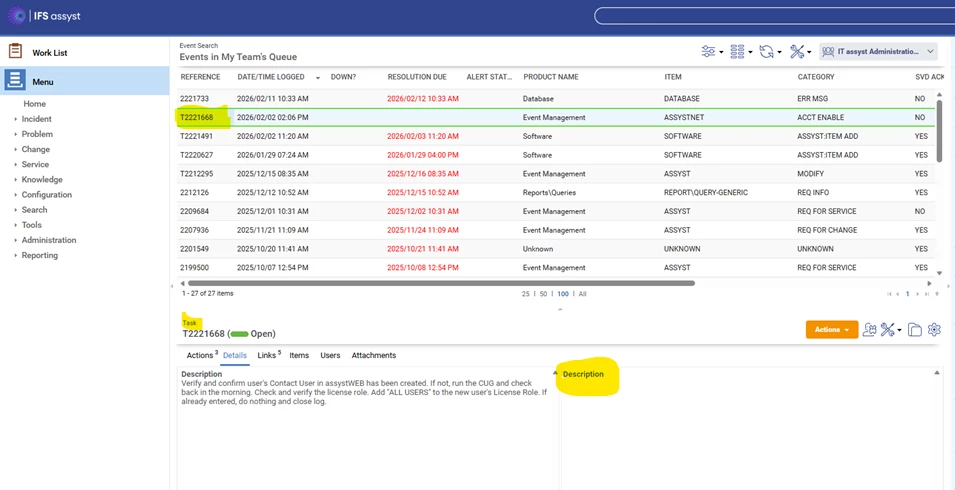Click the refresh results icon

[x=767, y=51]
